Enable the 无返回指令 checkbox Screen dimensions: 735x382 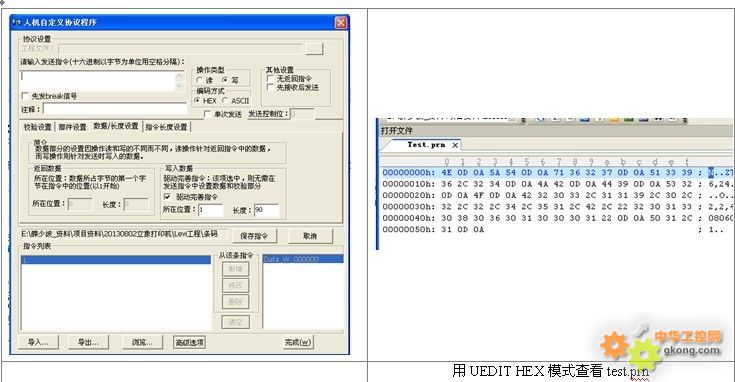pyautogui.click(x=270, y=78)
